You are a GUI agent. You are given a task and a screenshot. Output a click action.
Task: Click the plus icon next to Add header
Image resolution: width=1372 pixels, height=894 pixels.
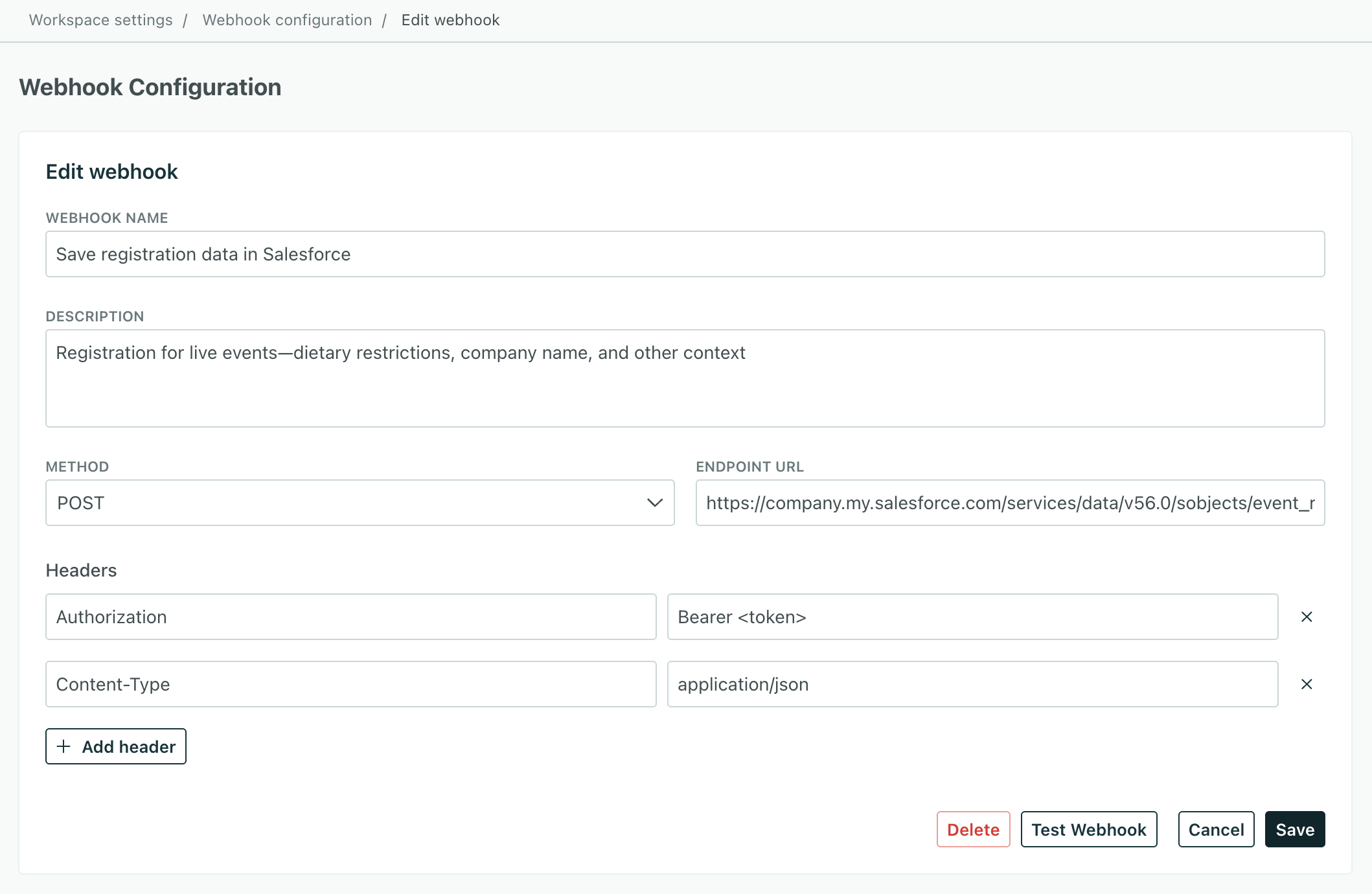[63, 746]
